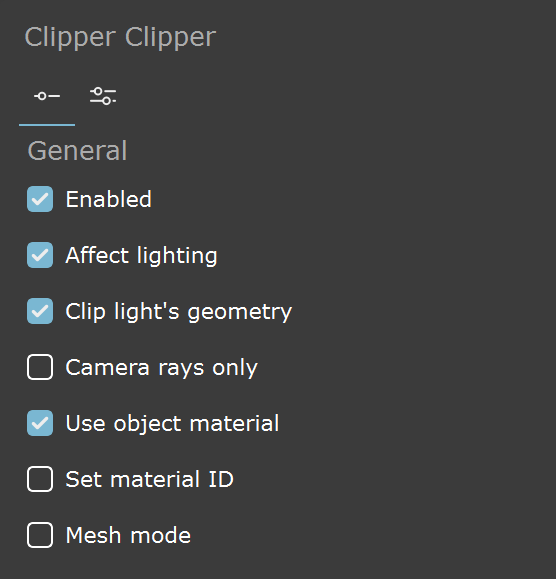This screenshot has width=556, height=579.
Task: Tick the Mesh mode checkbox
Action: (x=40, y=535)
